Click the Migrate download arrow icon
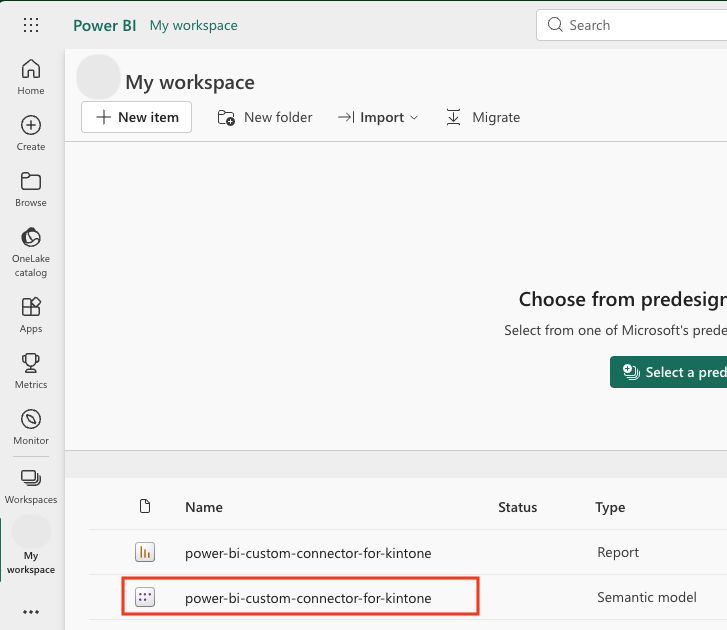727x630 pixels. [453, 117]
